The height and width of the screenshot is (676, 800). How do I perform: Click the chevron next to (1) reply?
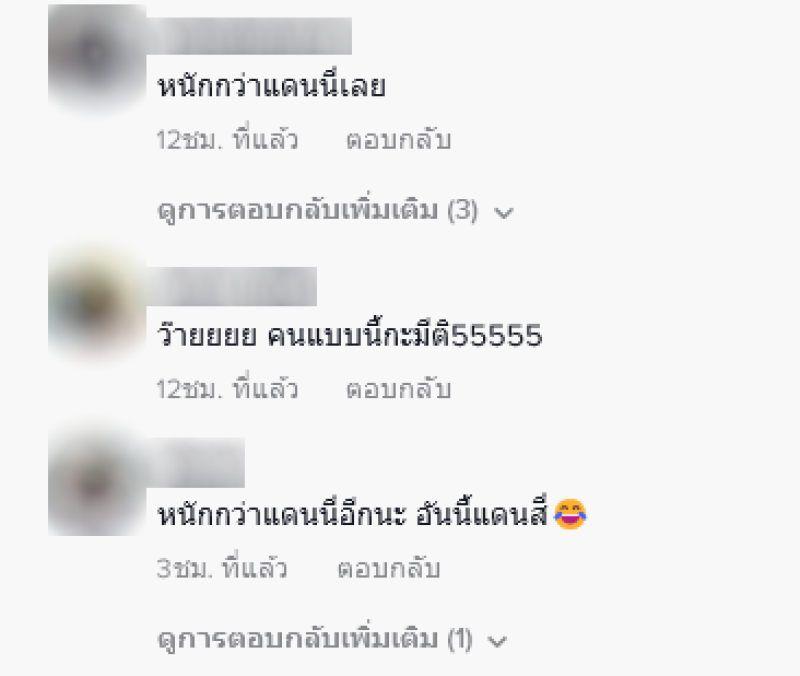tap(497, 641)
